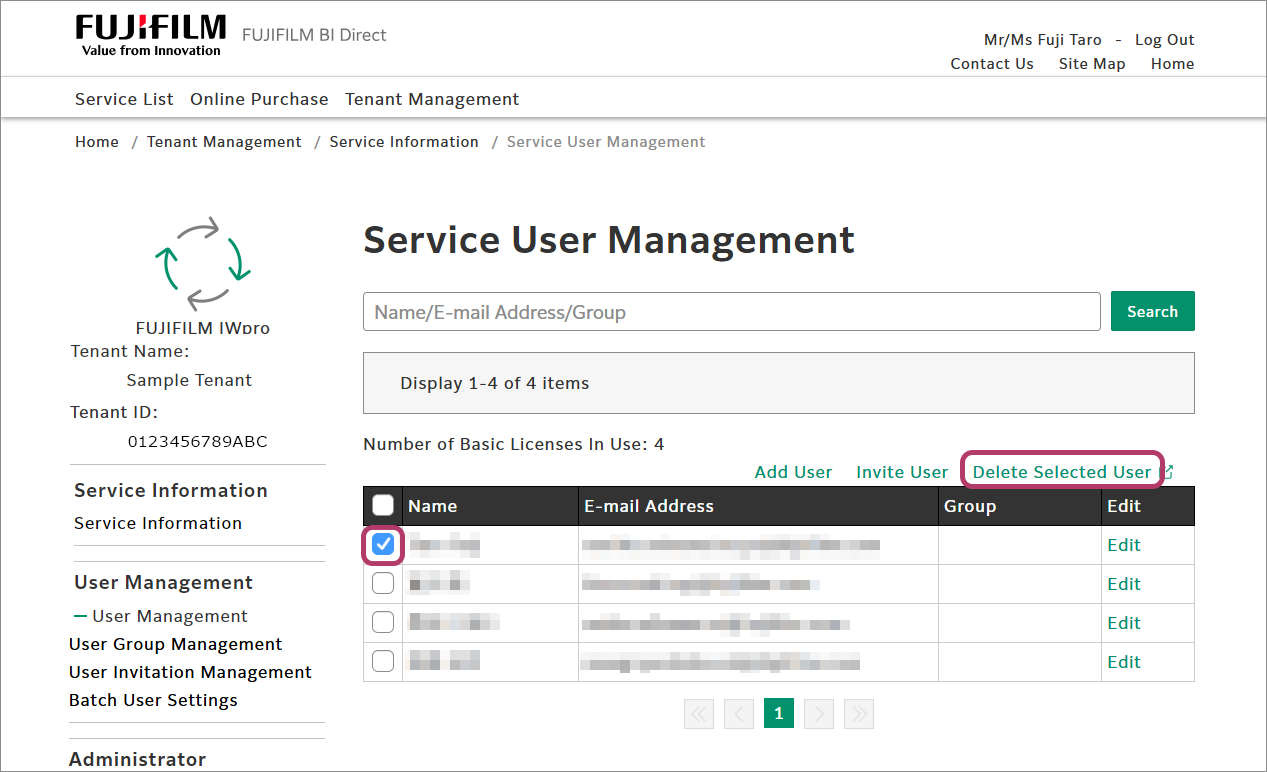The image size is (1267, 772).
Task: Toggle the select-all checkbox in table header
Action: tap(383, 506)
